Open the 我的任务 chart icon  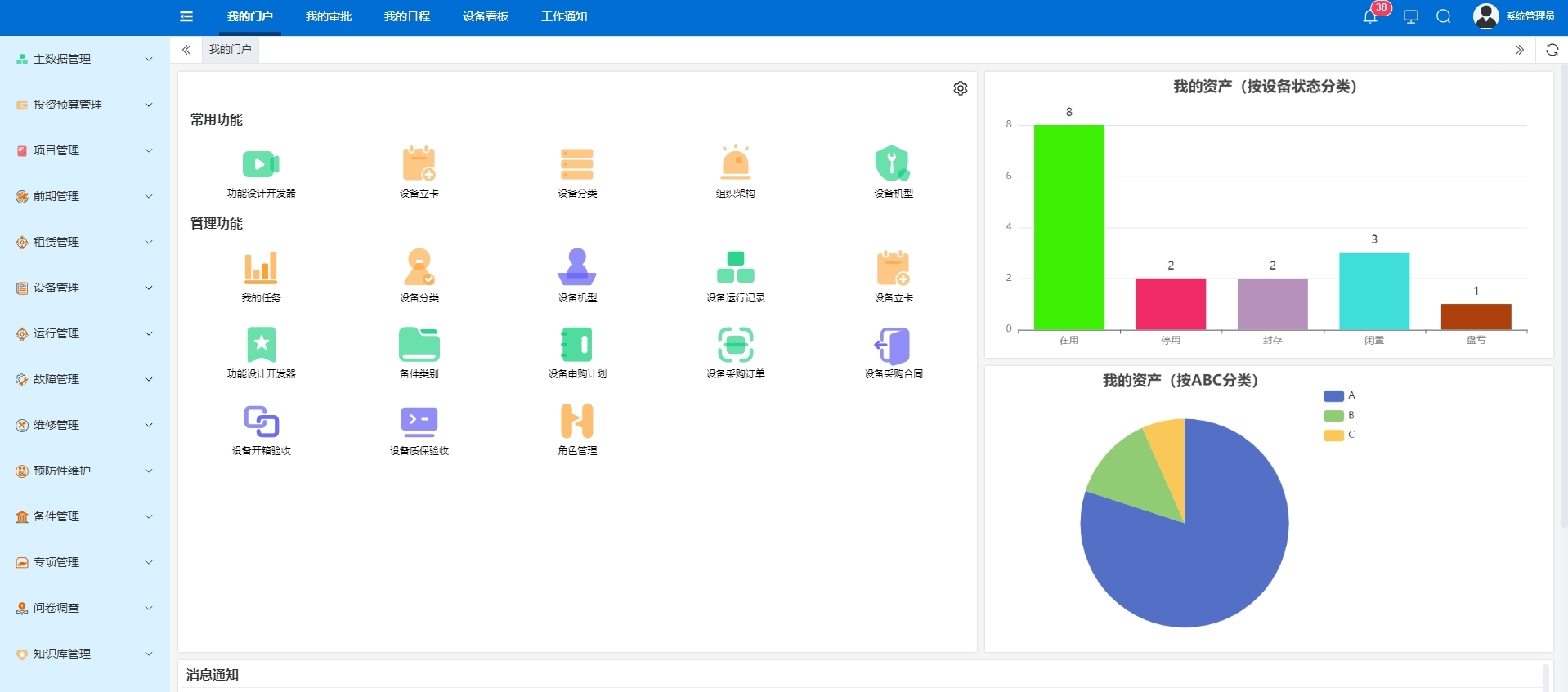tap(261, 267)
